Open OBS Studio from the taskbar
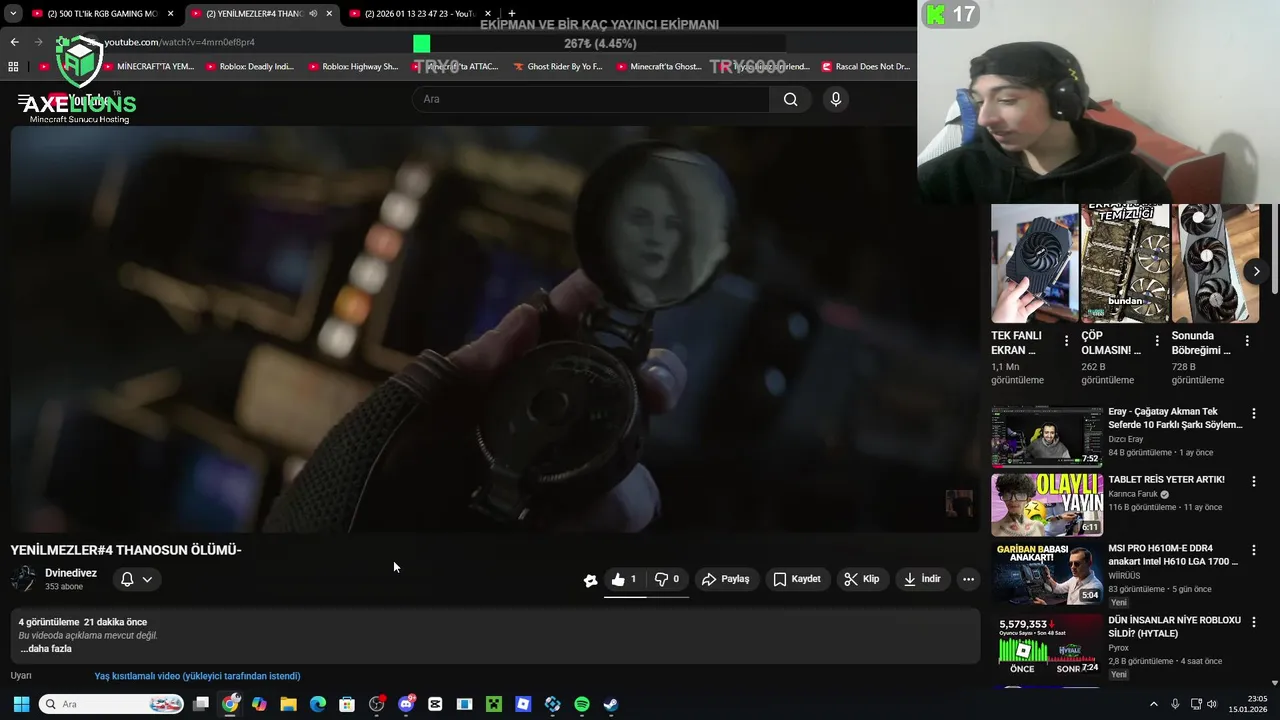 [x=377, y=704]
